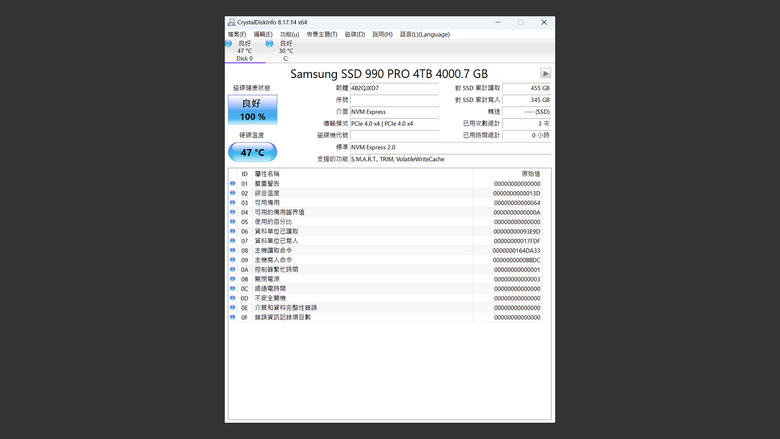Click raw value 0000000000000A

tap(516, 212)
